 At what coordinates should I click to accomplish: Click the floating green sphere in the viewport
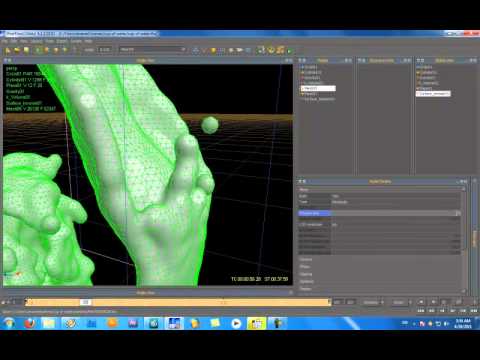pos(210,125)
